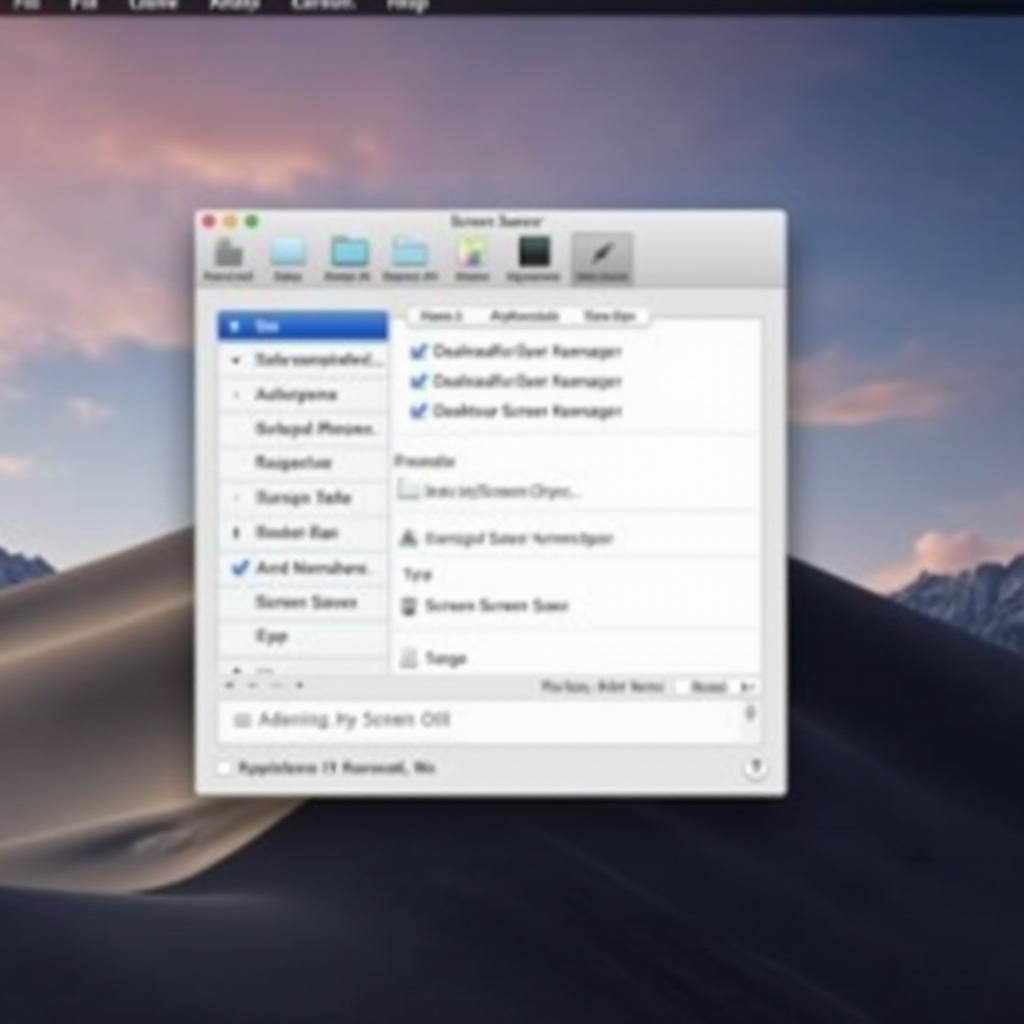Click the round help button at bottom right
This screenshot has width=1024, height=1024.
(755, 767)
